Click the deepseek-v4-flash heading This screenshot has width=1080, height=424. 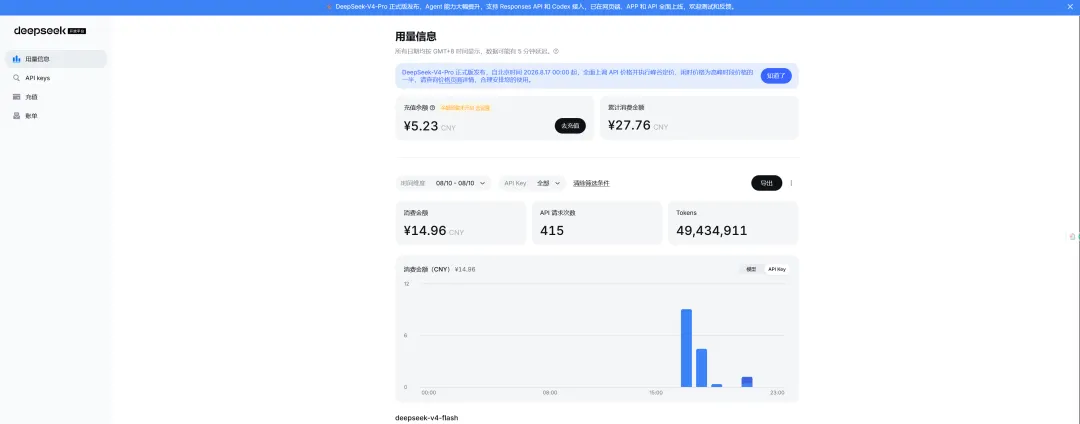click(x=426, y=418)
